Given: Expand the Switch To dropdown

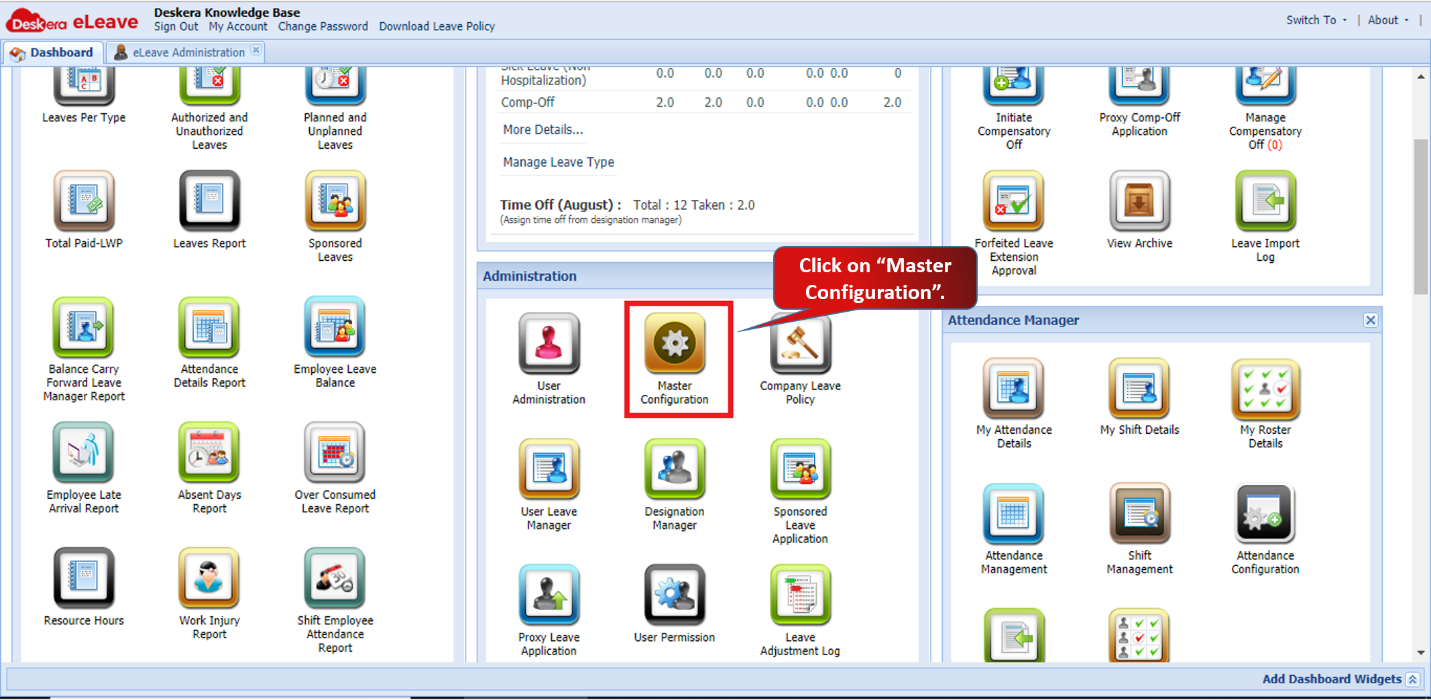Looking at the screenshot, I should click(x=1313, y=19).
